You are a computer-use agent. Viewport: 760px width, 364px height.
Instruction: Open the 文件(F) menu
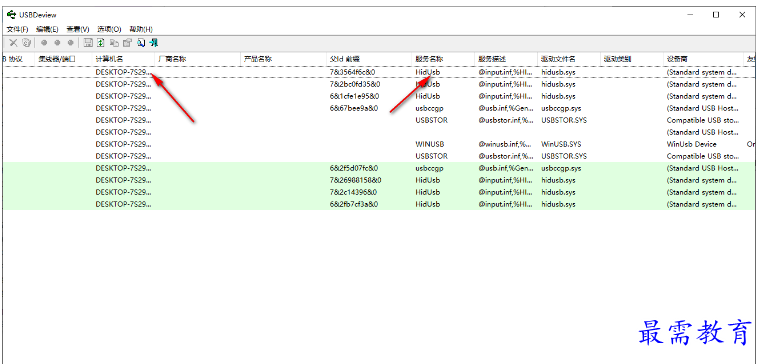pyautogui.click(x=17, y=29)
